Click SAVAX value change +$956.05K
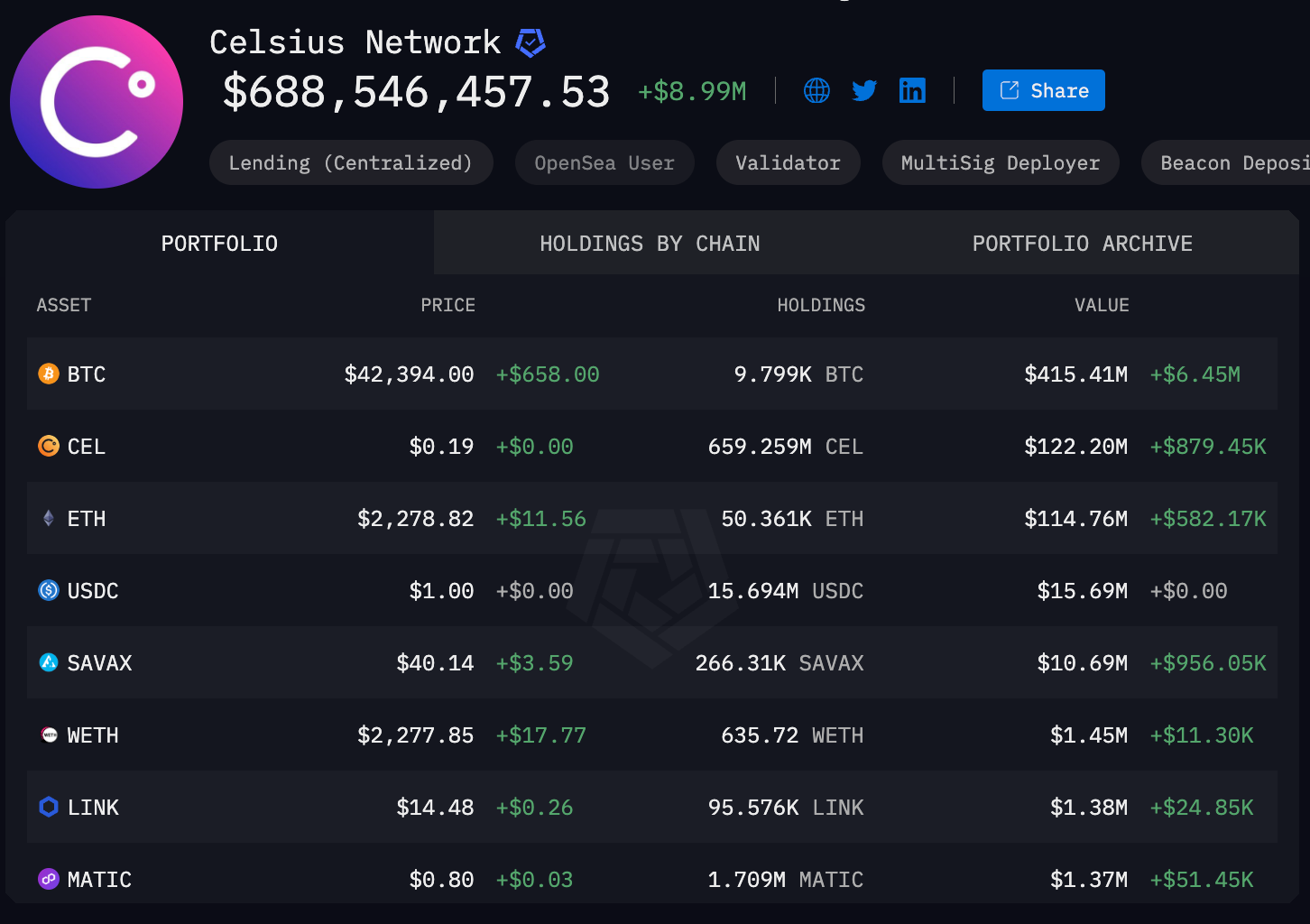This screenshot has width=1310, height=924. (1208, 662)
